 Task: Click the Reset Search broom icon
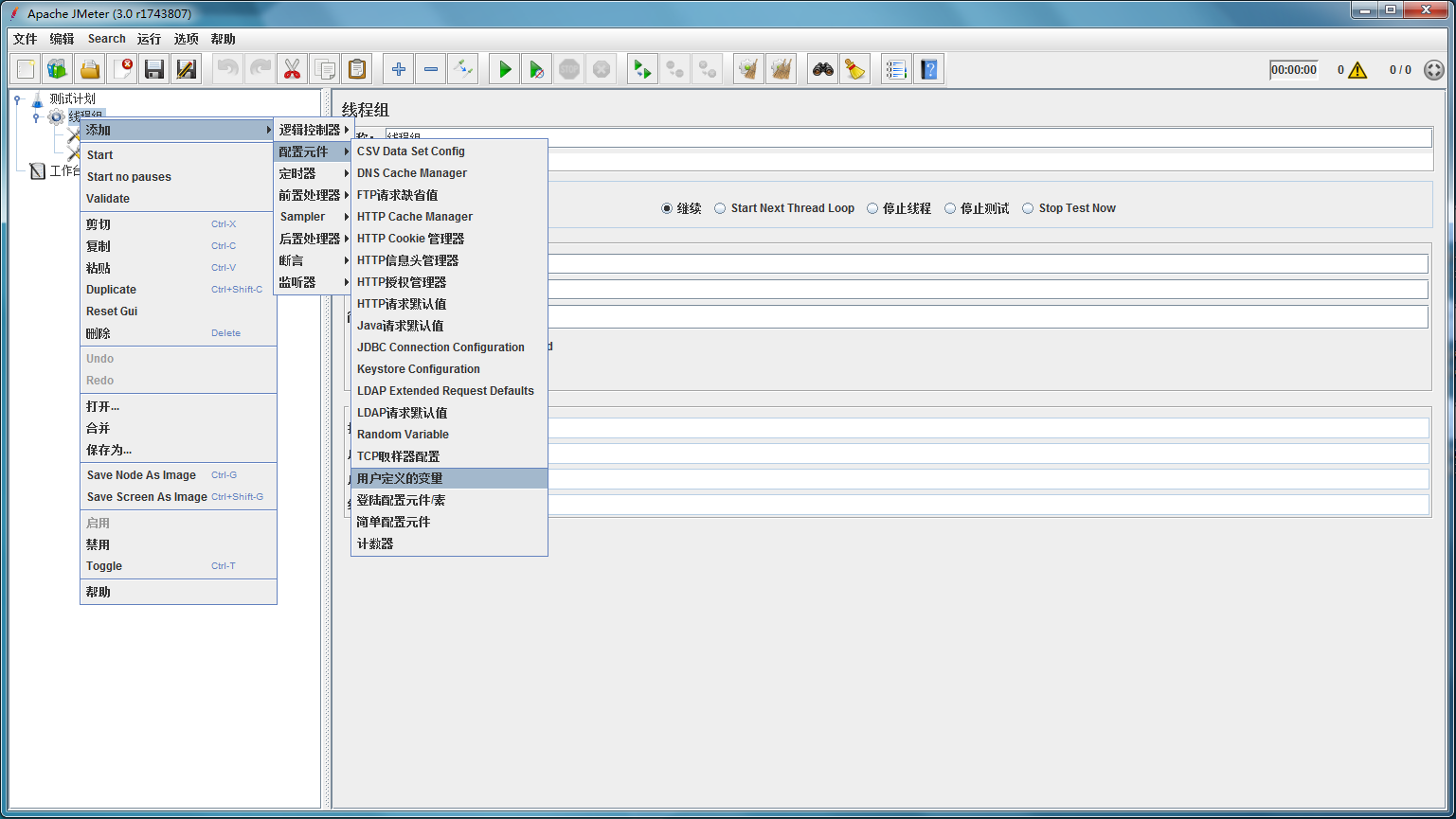[855, 69]
